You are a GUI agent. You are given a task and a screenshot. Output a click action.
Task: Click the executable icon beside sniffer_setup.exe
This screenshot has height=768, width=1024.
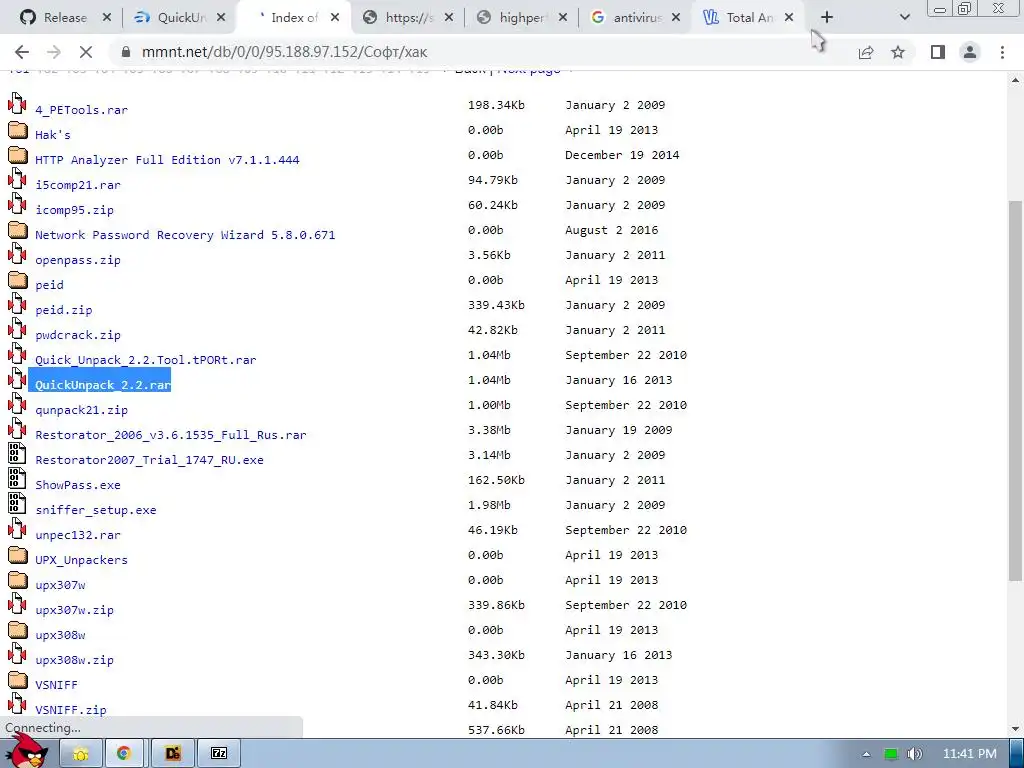click(x=17, y=504)
